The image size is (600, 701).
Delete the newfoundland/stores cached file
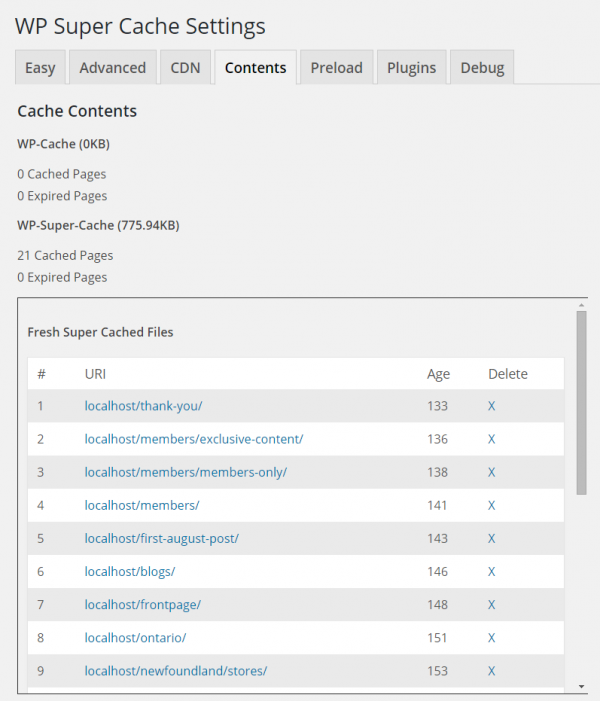click(x=491, y=671)
